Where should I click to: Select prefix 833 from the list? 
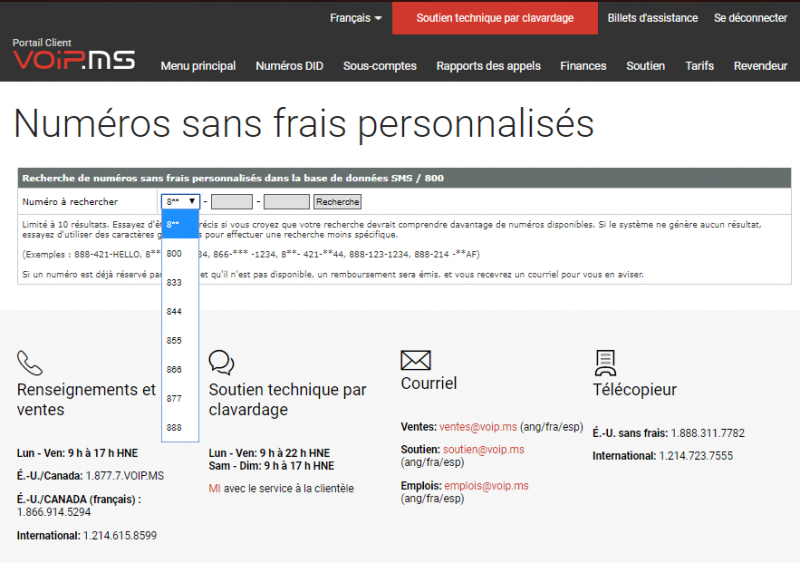tap(180, 282)
